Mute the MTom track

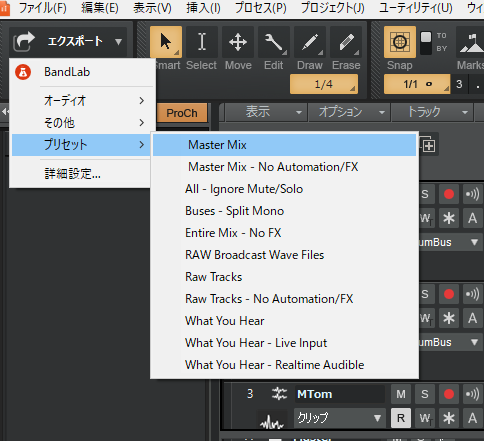401,394
